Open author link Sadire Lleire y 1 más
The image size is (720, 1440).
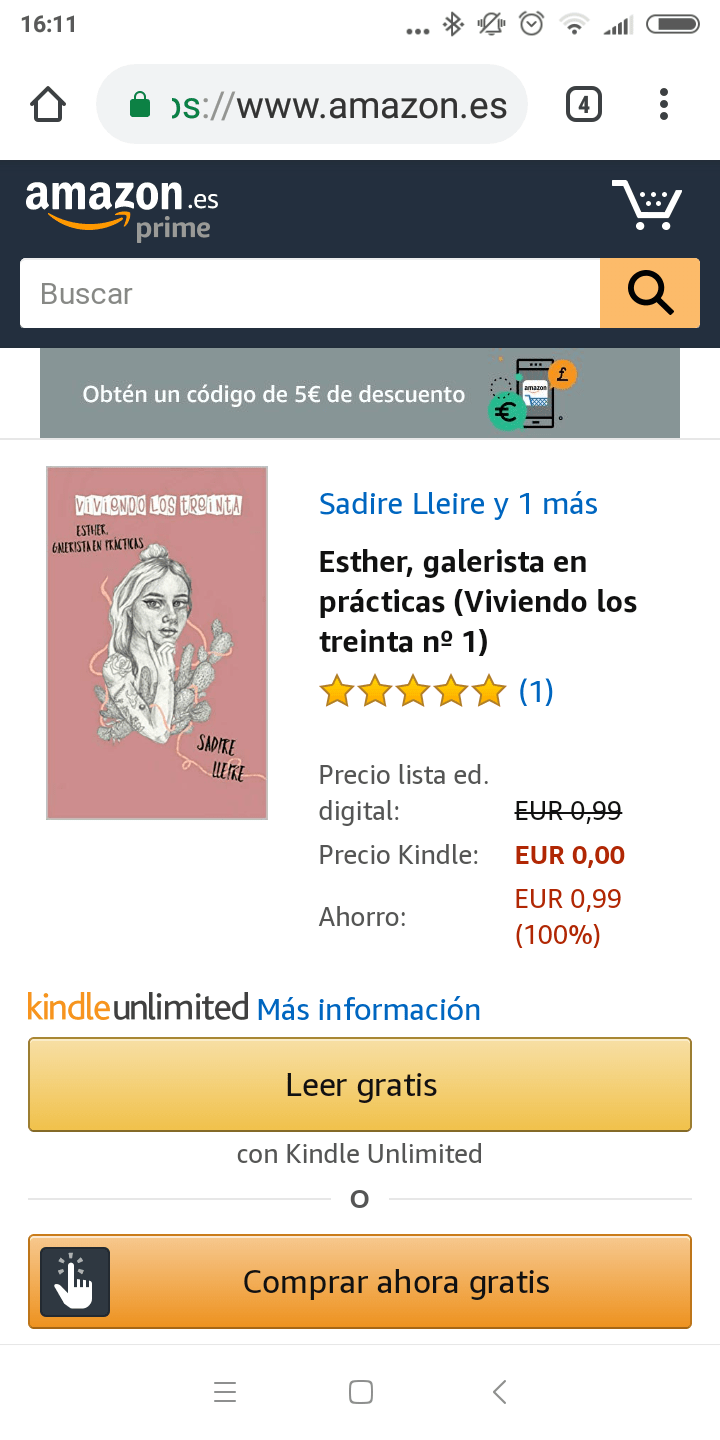click(458, 504)
